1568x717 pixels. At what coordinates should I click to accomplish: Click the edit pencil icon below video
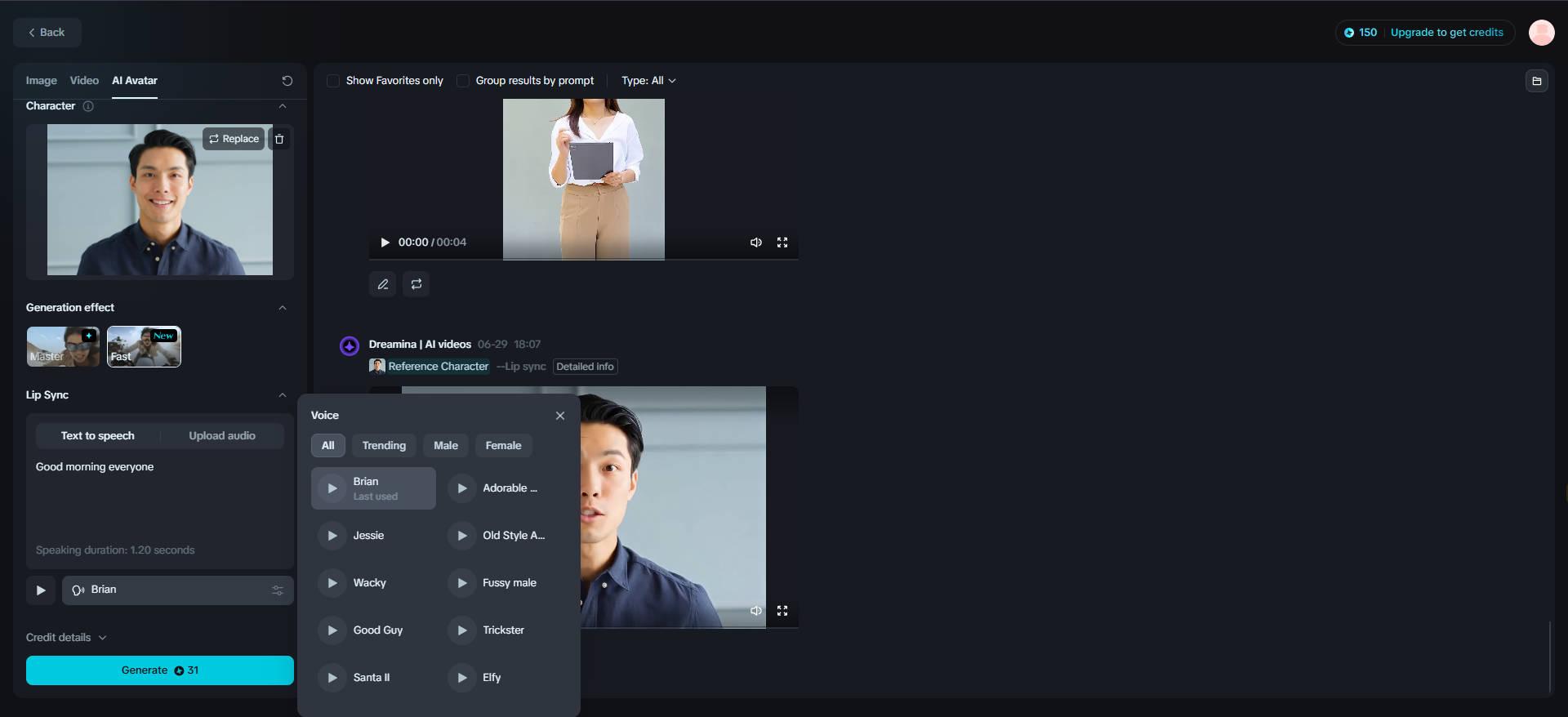(383, 284)
